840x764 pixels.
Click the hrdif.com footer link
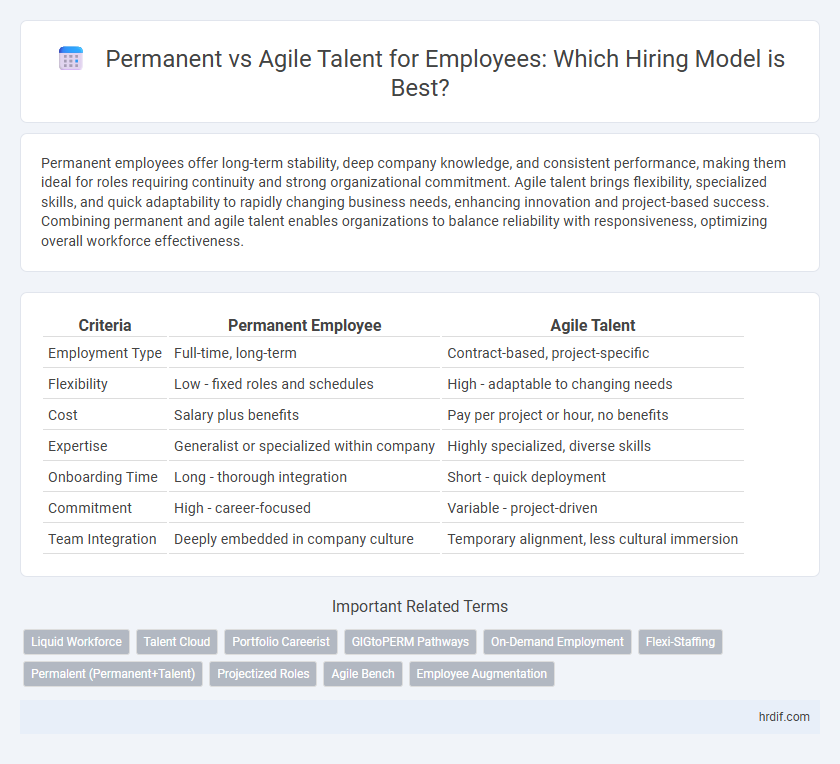tap(784, 717)
